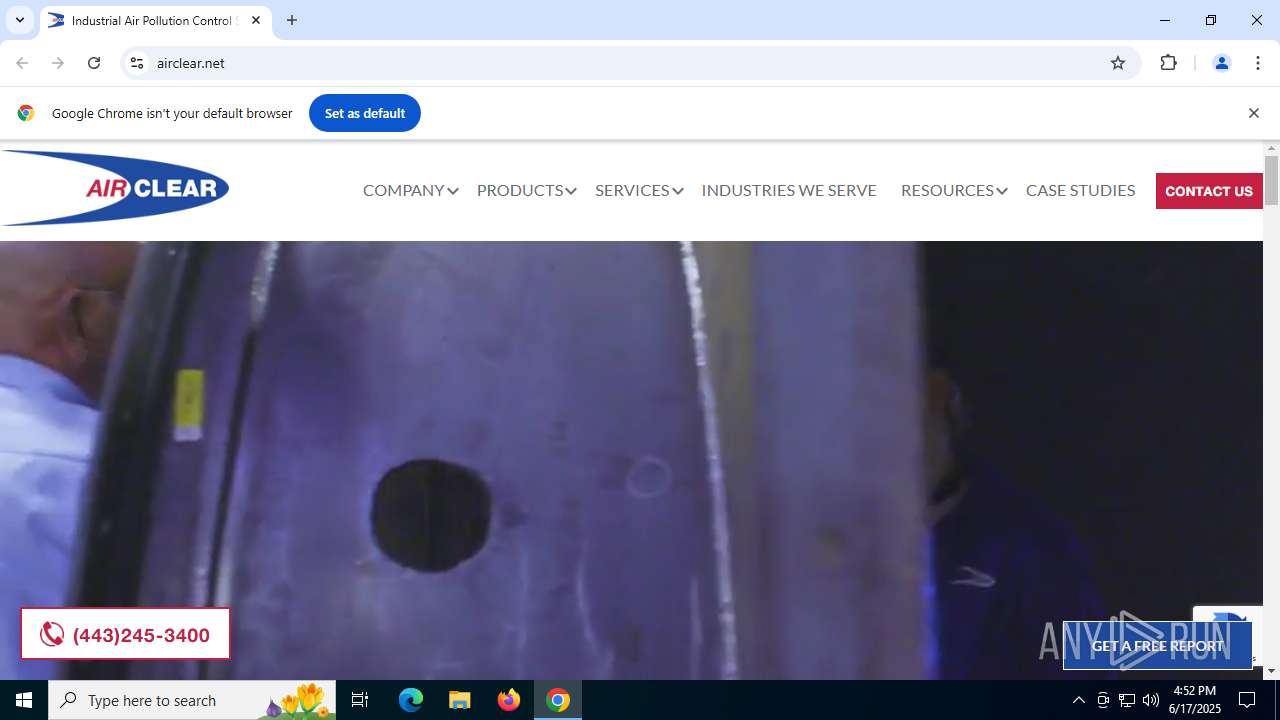Viewport: 1280px width, 720px height.
Task: Click the Air Clear logo
Action: [115, 188]
